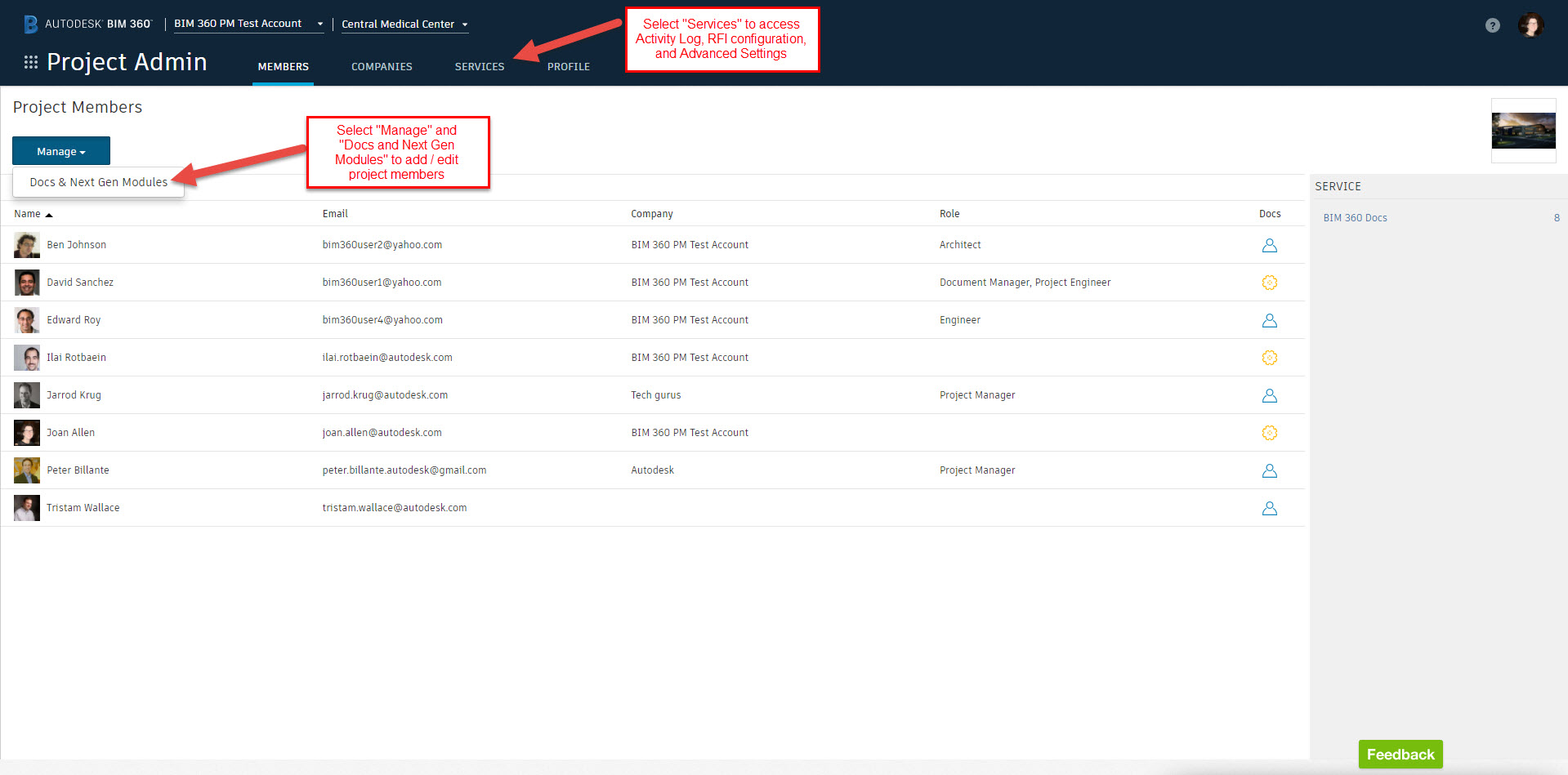The width and height of the screenshot is (1568, 775).
Task: Click the green Feedback button
Action: coord(1400,755)
